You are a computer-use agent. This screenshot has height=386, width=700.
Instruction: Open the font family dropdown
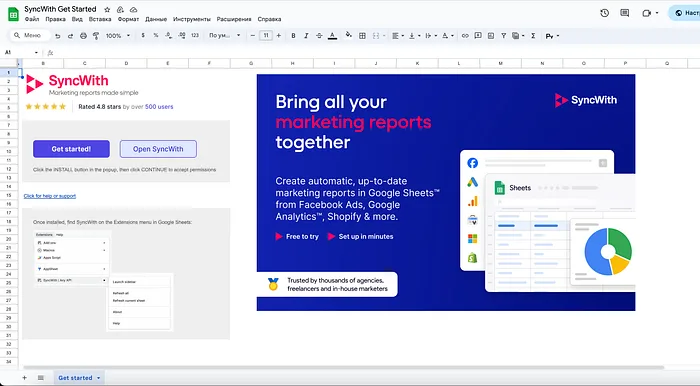coord(225,36)
